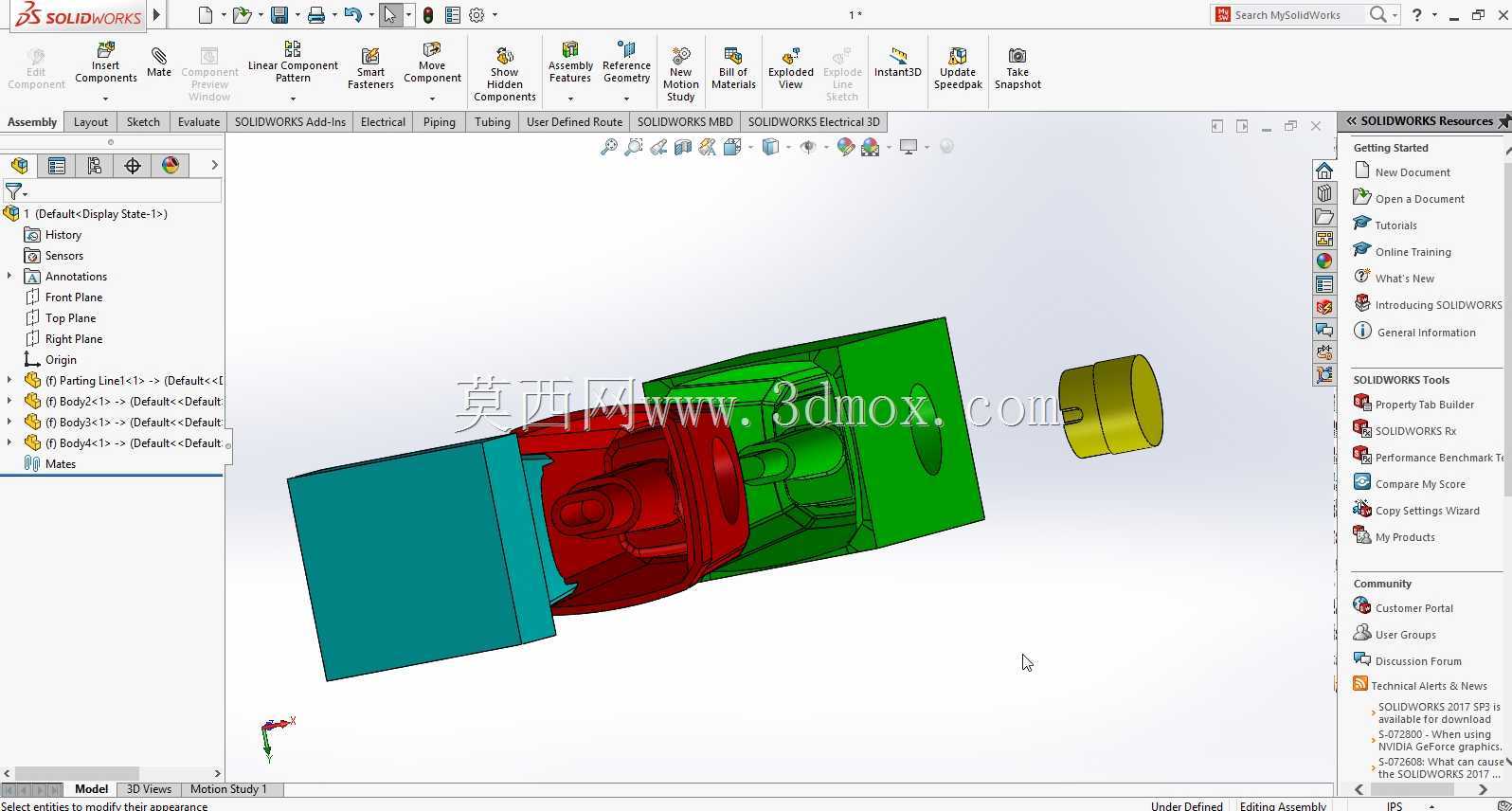Click New Document link

tap(1413, 172)
